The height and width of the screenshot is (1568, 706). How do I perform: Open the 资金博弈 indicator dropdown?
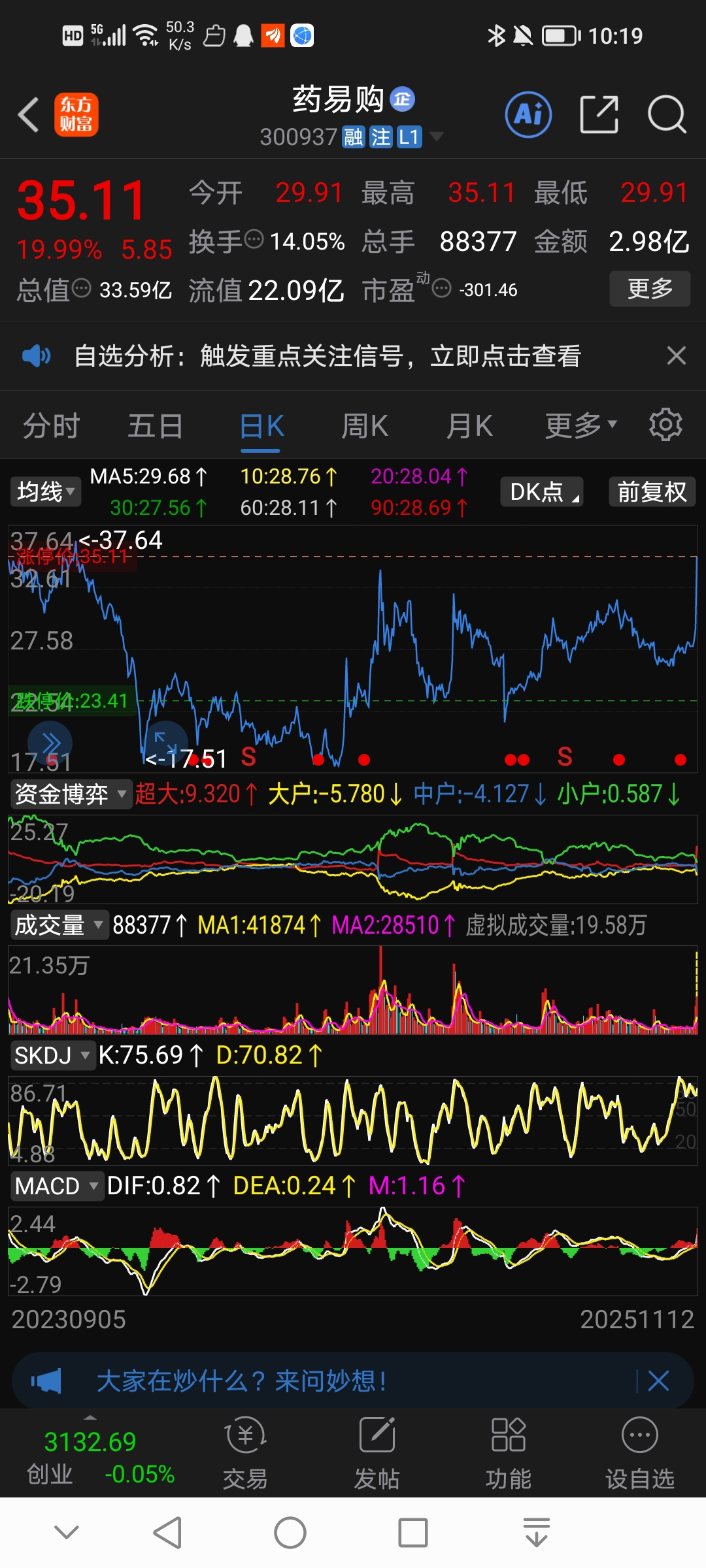pyautogui.click(x=71, y=794)
